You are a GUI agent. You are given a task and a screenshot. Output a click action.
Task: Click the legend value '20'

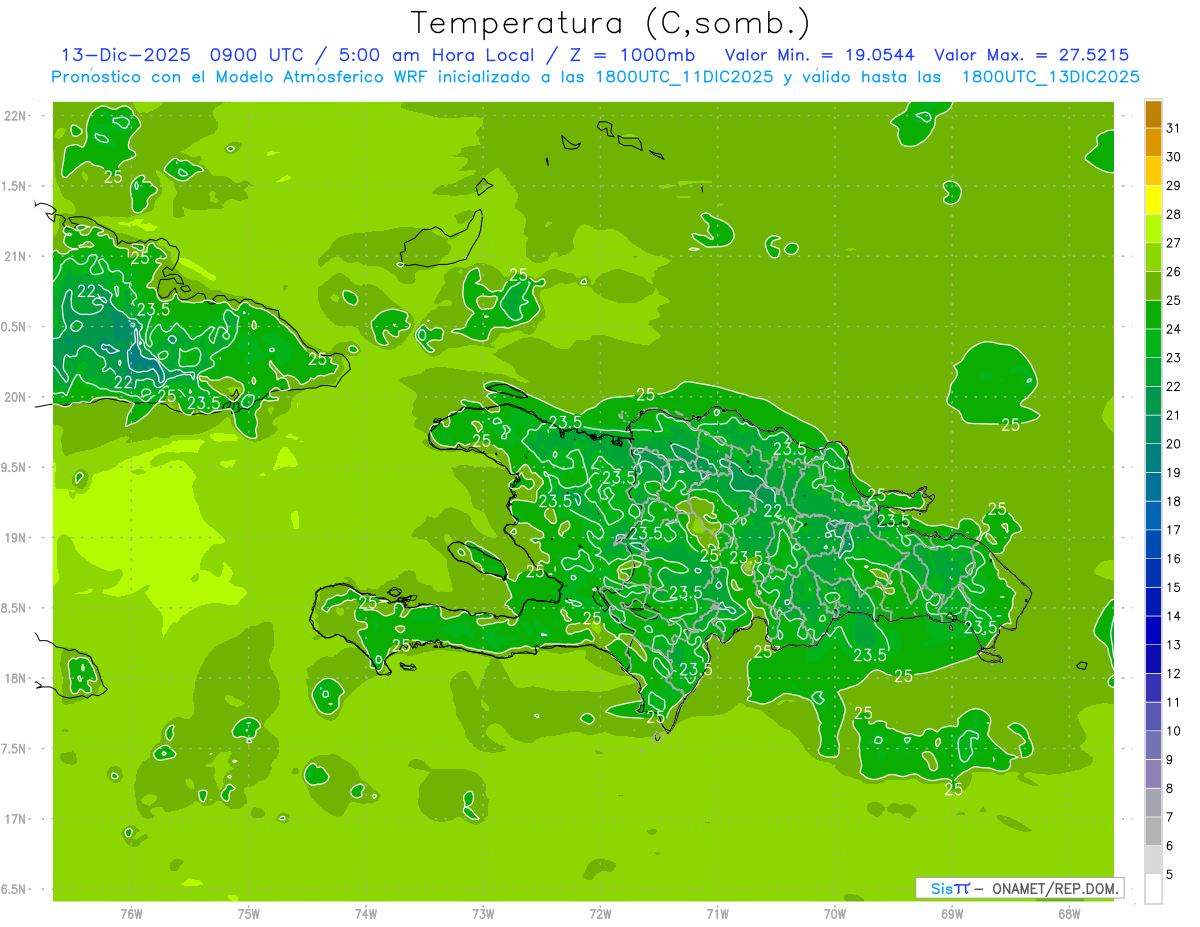click(x=1174, y=444)
